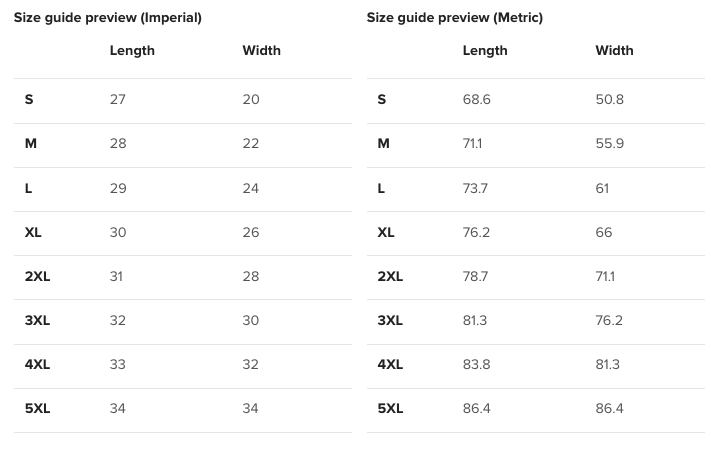The height and width of the screenshot is (450, 719).
Task: Select the 3XL row label in Metric table
Action: (390, 320)
